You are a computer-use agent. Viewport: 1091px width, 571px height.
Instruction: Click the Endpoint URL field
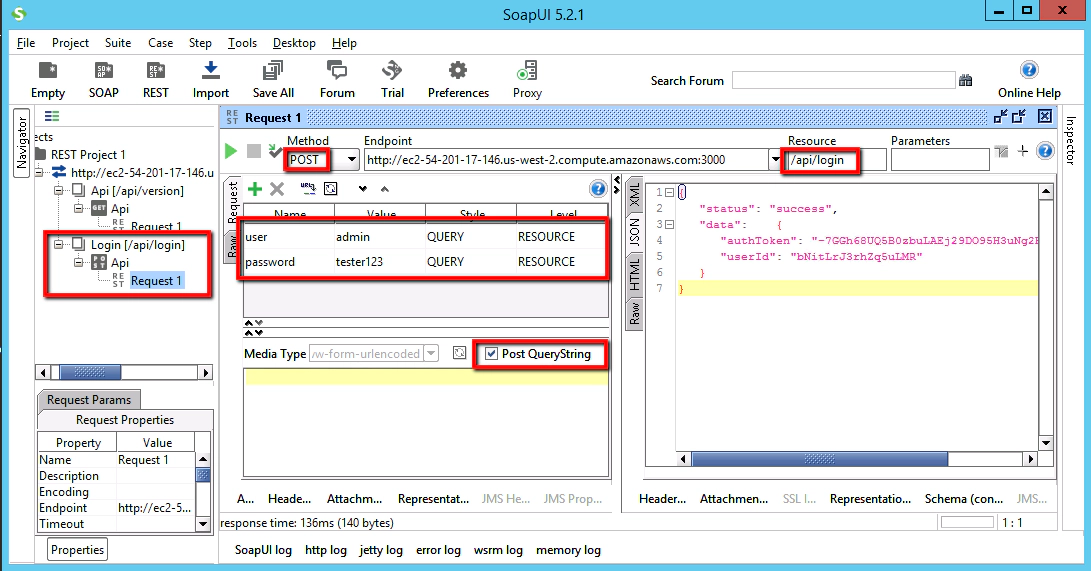566,160
